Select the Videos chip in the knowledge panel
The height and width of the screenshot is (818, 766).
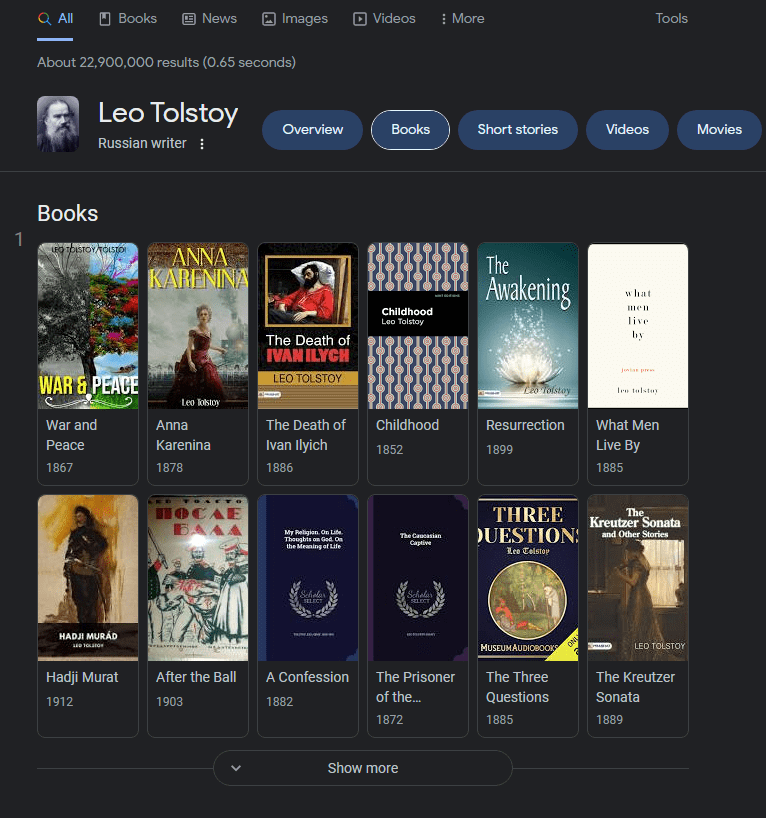click(627, 130)
